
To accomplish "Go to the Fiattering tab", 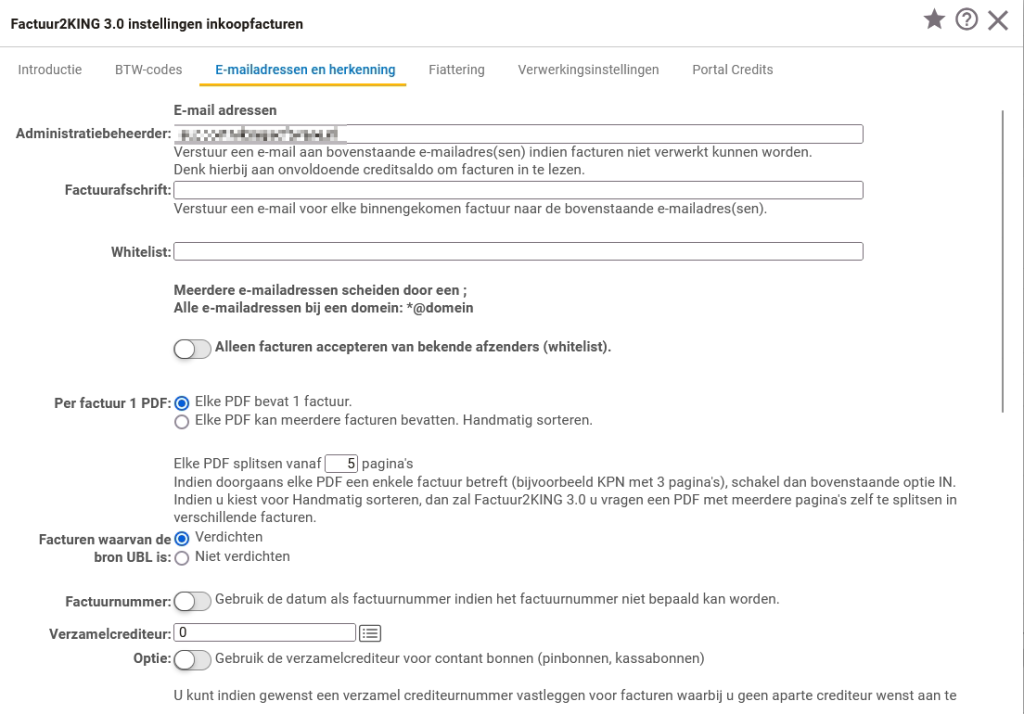I will [456, 70].
